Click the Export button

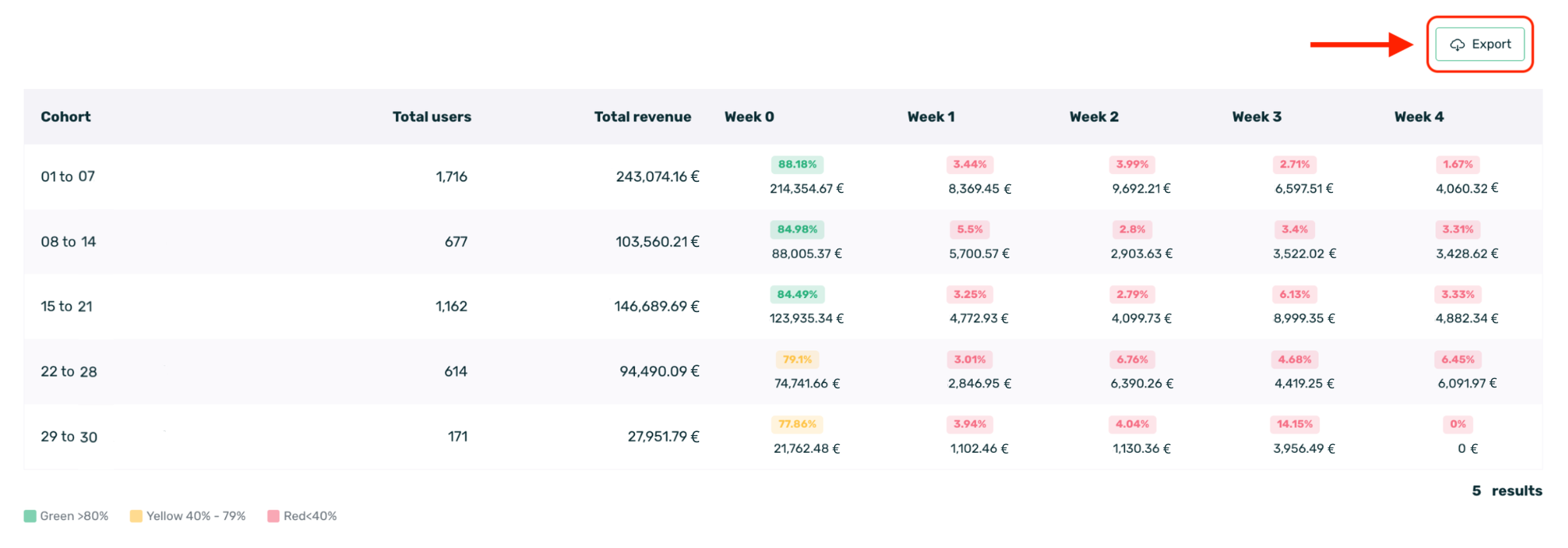(1480, 44)
